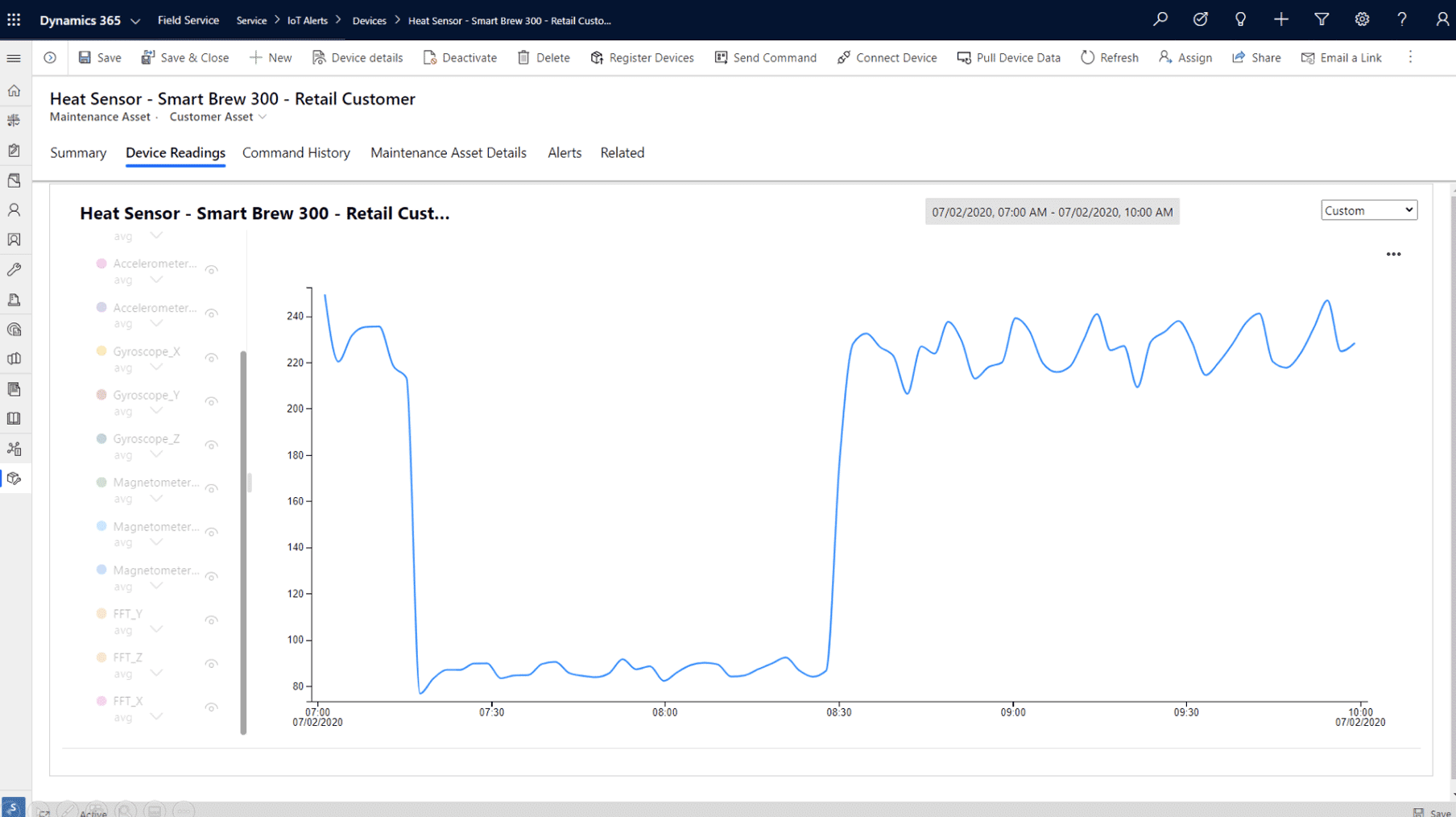
Task: Open the Alerts tab
Action: click(x=564, y=152)
